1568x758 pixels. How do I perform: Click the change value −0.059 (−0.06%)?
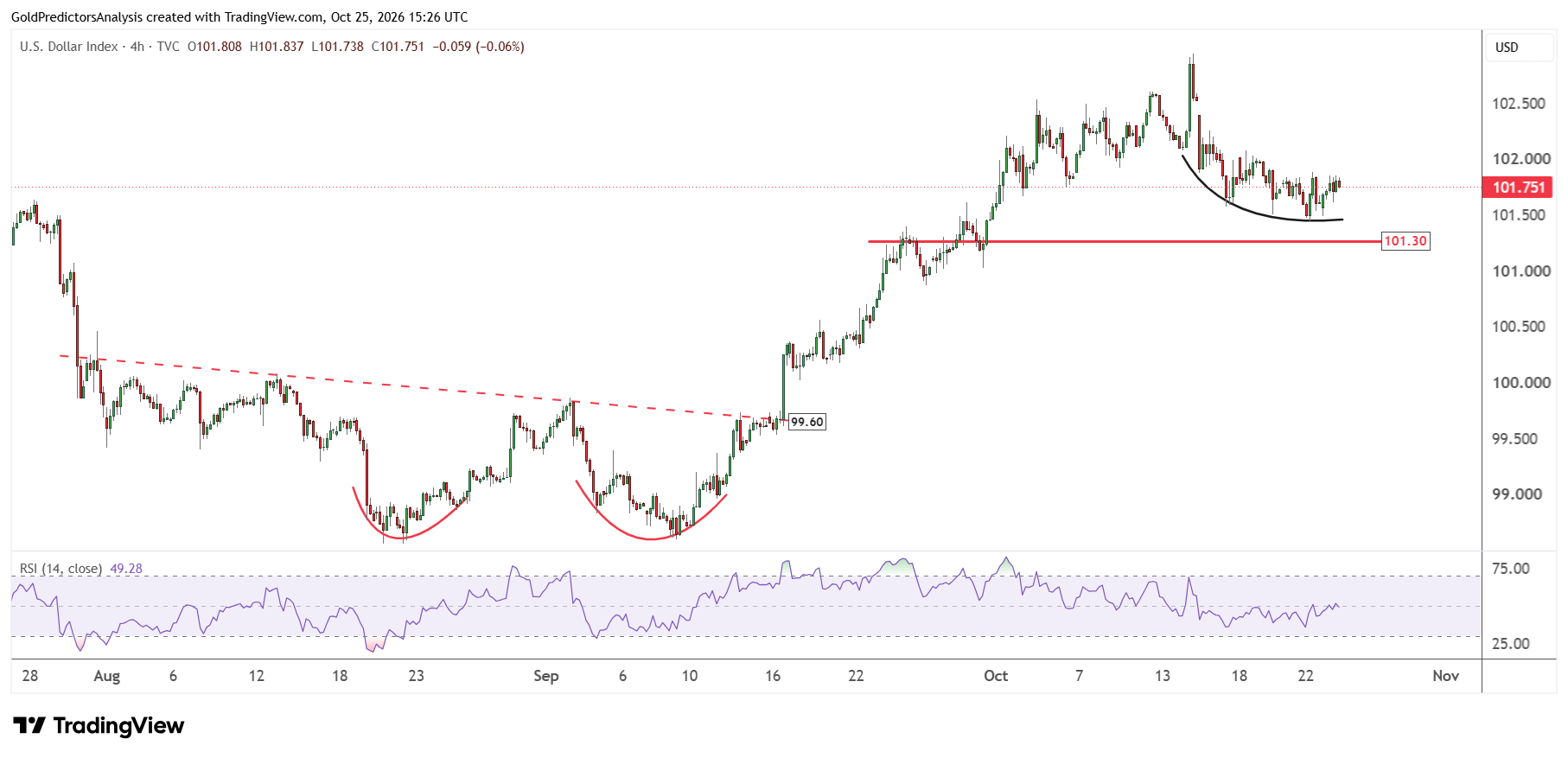point(478,47)
